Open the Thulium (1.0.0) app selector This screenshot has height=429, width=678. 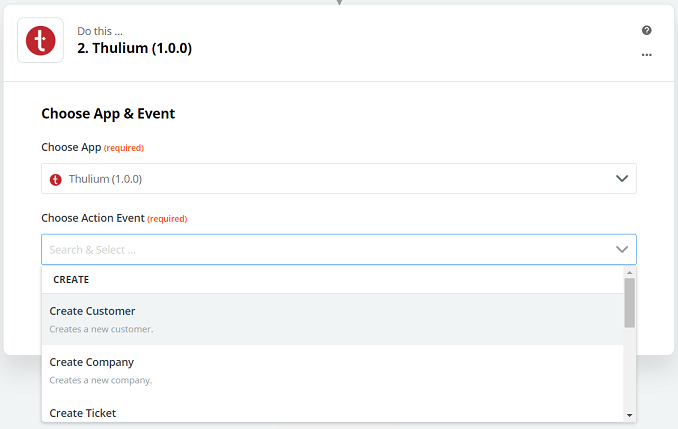point(339,179)
